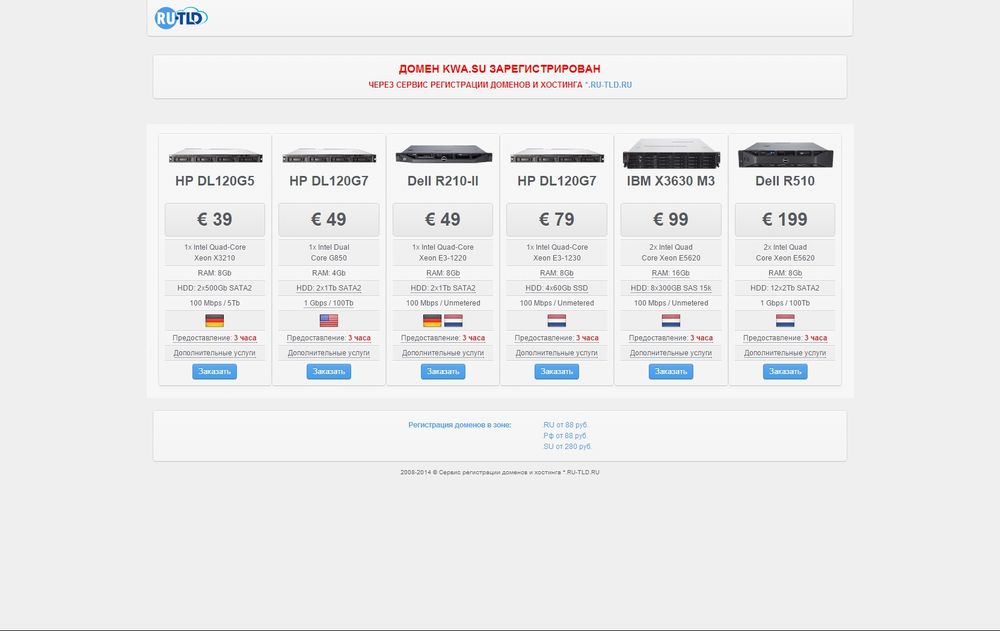Click the Dell R210-II title
This screenshot has width=1000, height=631.
[x=443, y=181]
